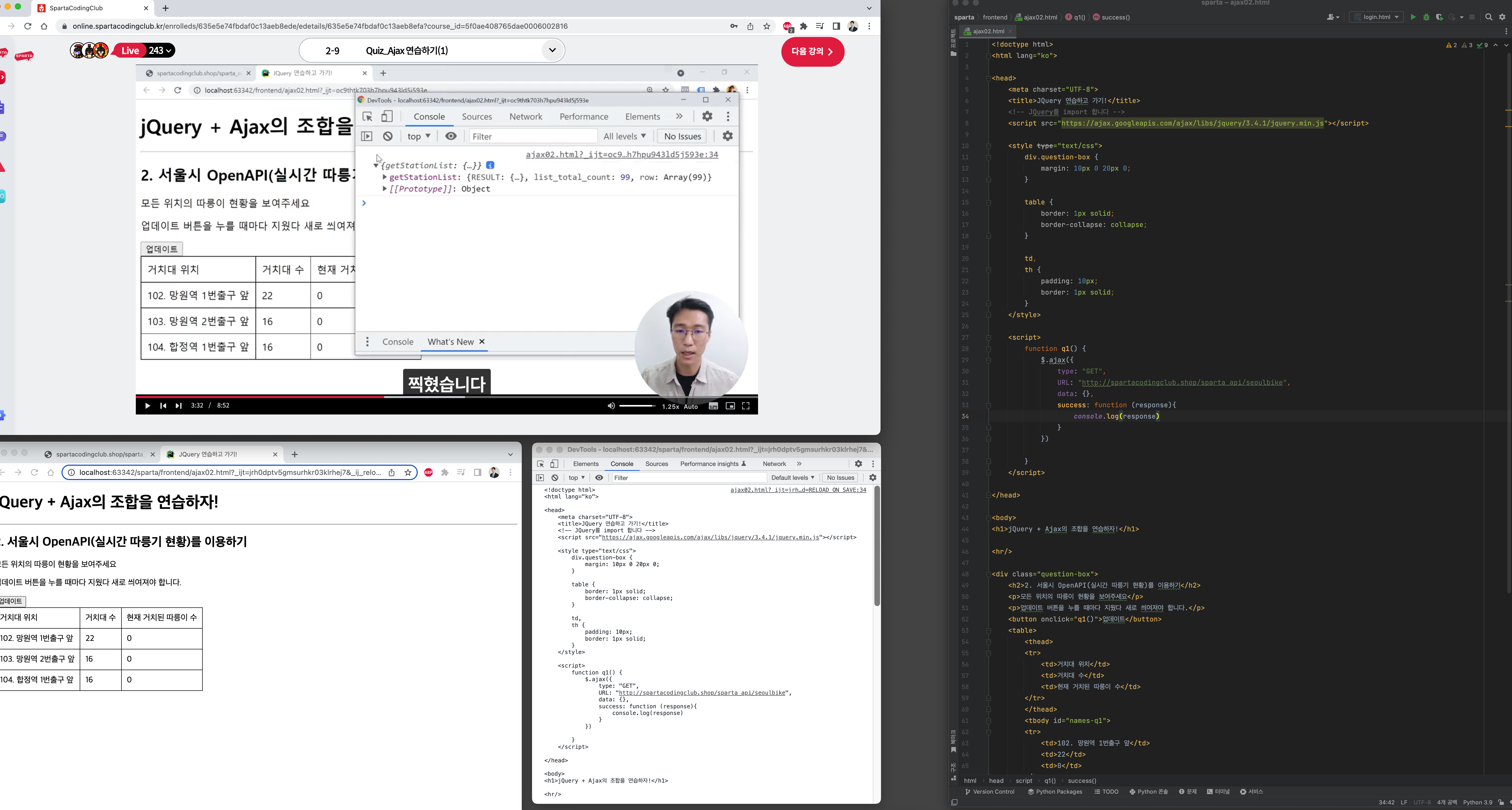Toggle live expression eye in bottom DevTools
The width and height of the screenshot is (1512, 810).
tap(599, 478)
